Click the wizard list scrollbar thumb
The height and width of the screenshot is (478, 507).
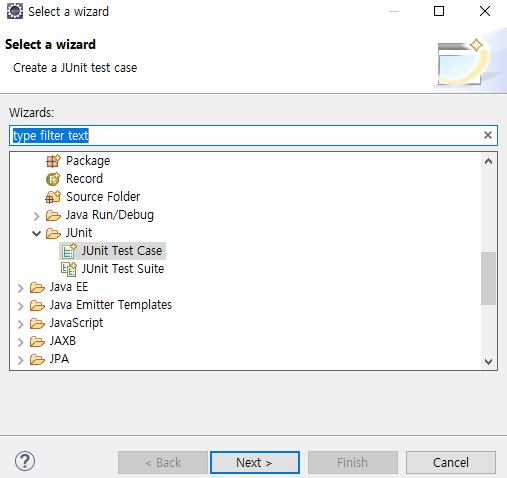(x=488, y=278)
